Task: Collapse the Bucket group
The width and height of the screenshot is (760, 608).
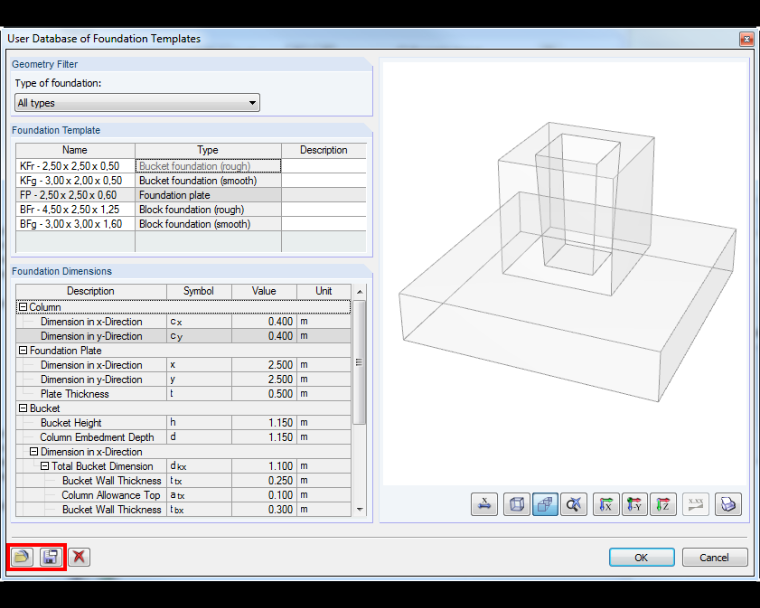Action: 22,408
